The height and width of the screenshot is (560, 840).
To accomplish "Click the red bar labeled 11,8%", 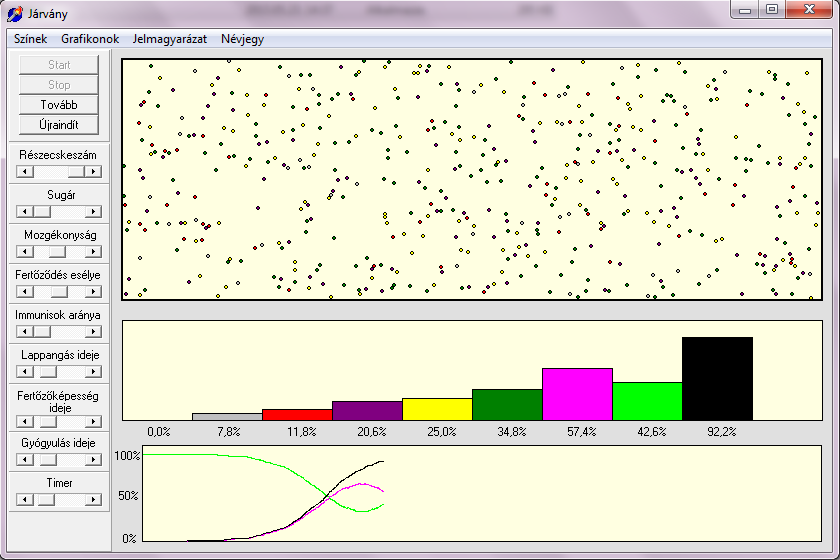I will coord(297,415).
